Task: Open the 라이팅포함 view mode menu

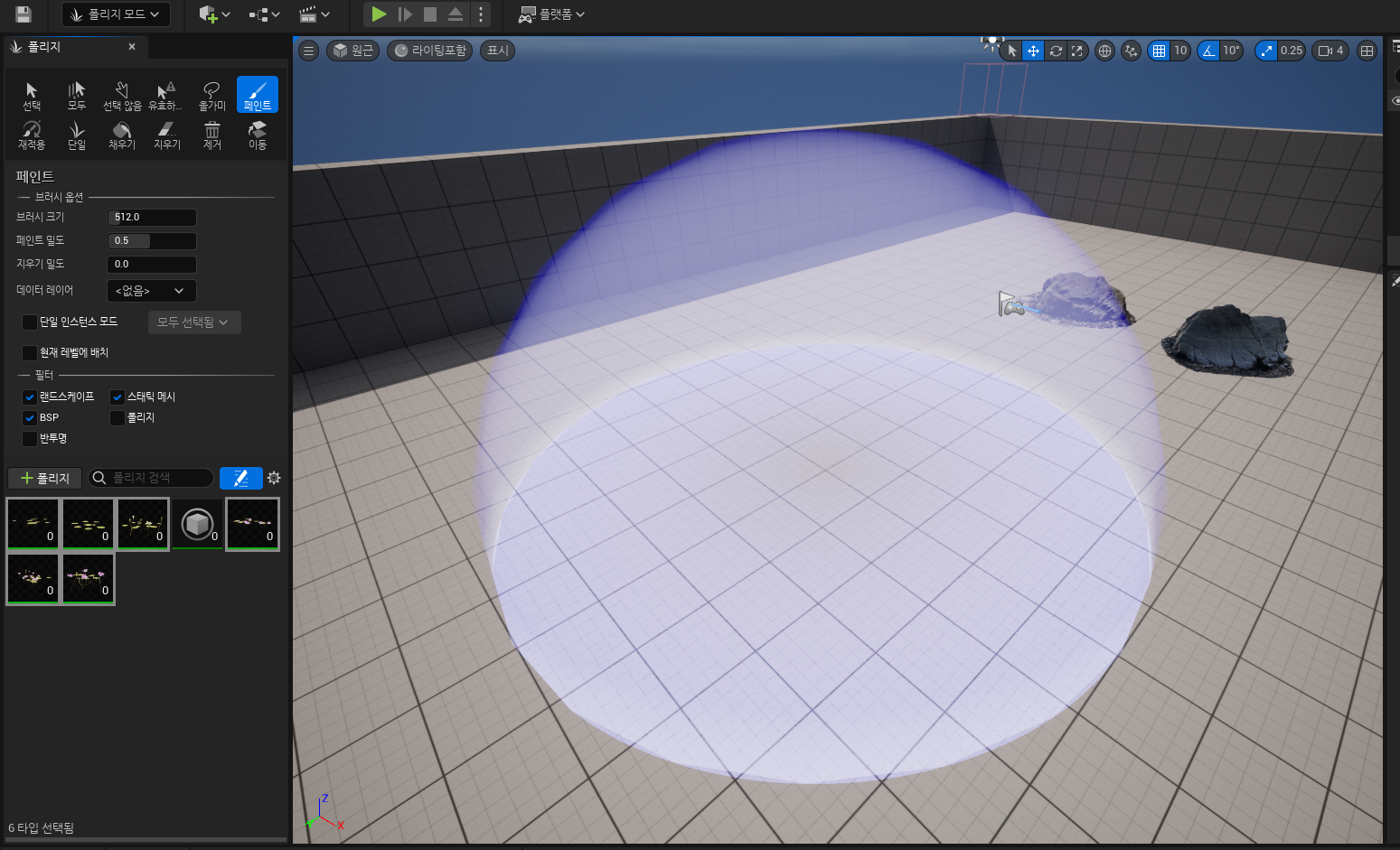Action: pos(430,51)
